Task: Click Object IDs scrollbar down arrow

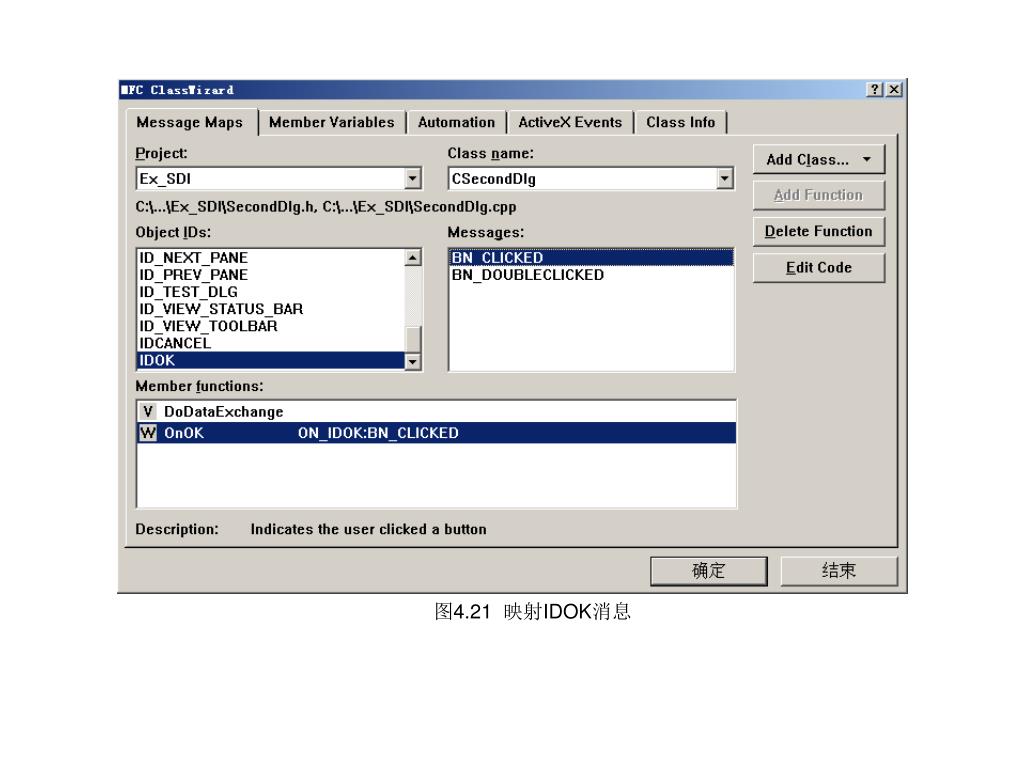Action: click(x=413, y=361)
